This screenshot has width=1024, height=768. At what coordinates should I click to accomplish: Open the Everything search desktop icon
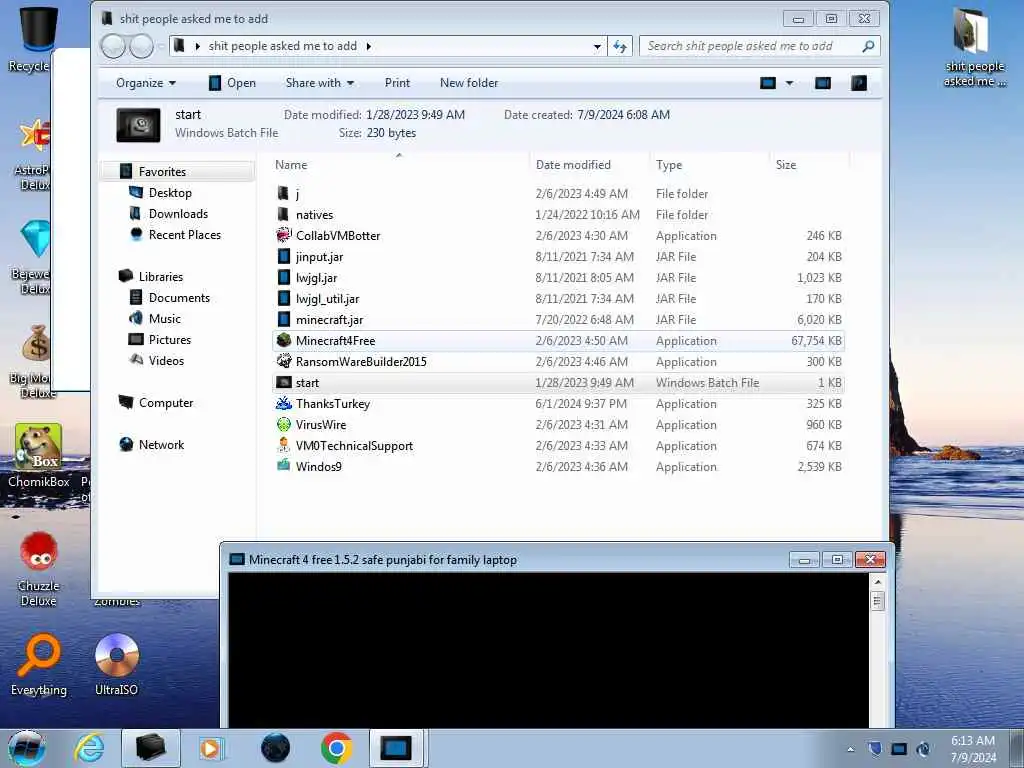pos(39,664)
